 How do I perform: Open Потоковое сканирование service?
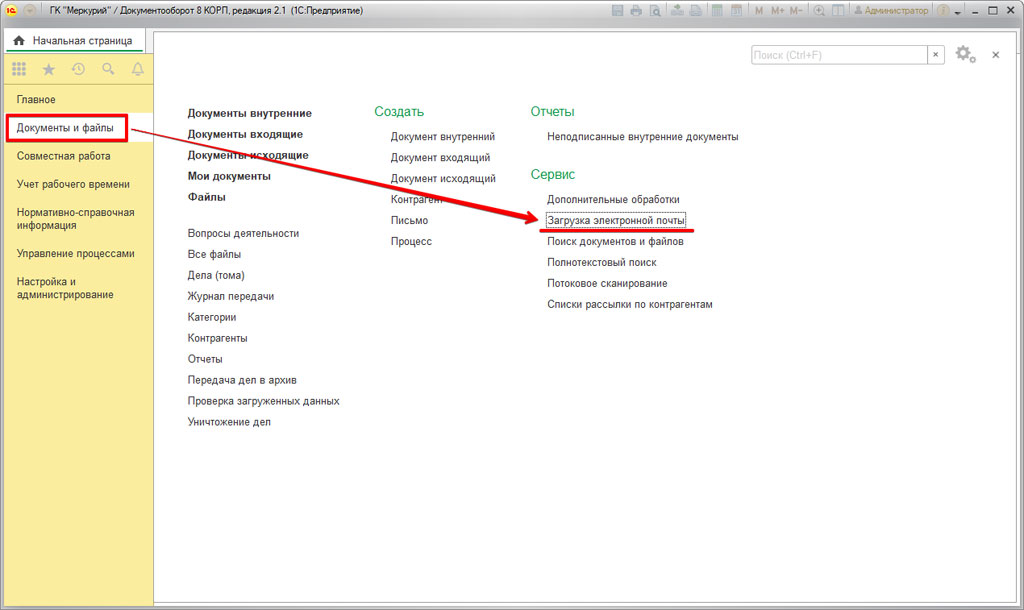(x=607, y=283)
